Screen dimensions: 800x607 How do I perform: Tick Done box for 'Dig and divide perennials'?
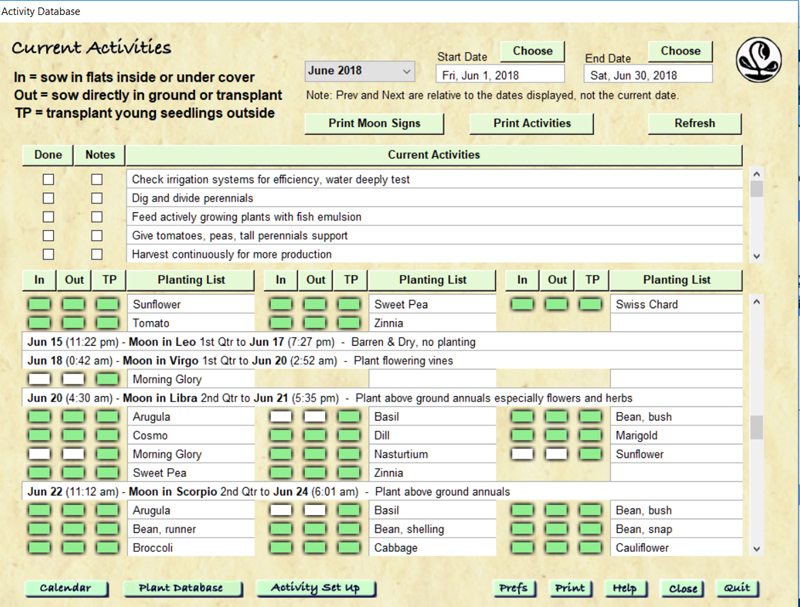[48, 198]
